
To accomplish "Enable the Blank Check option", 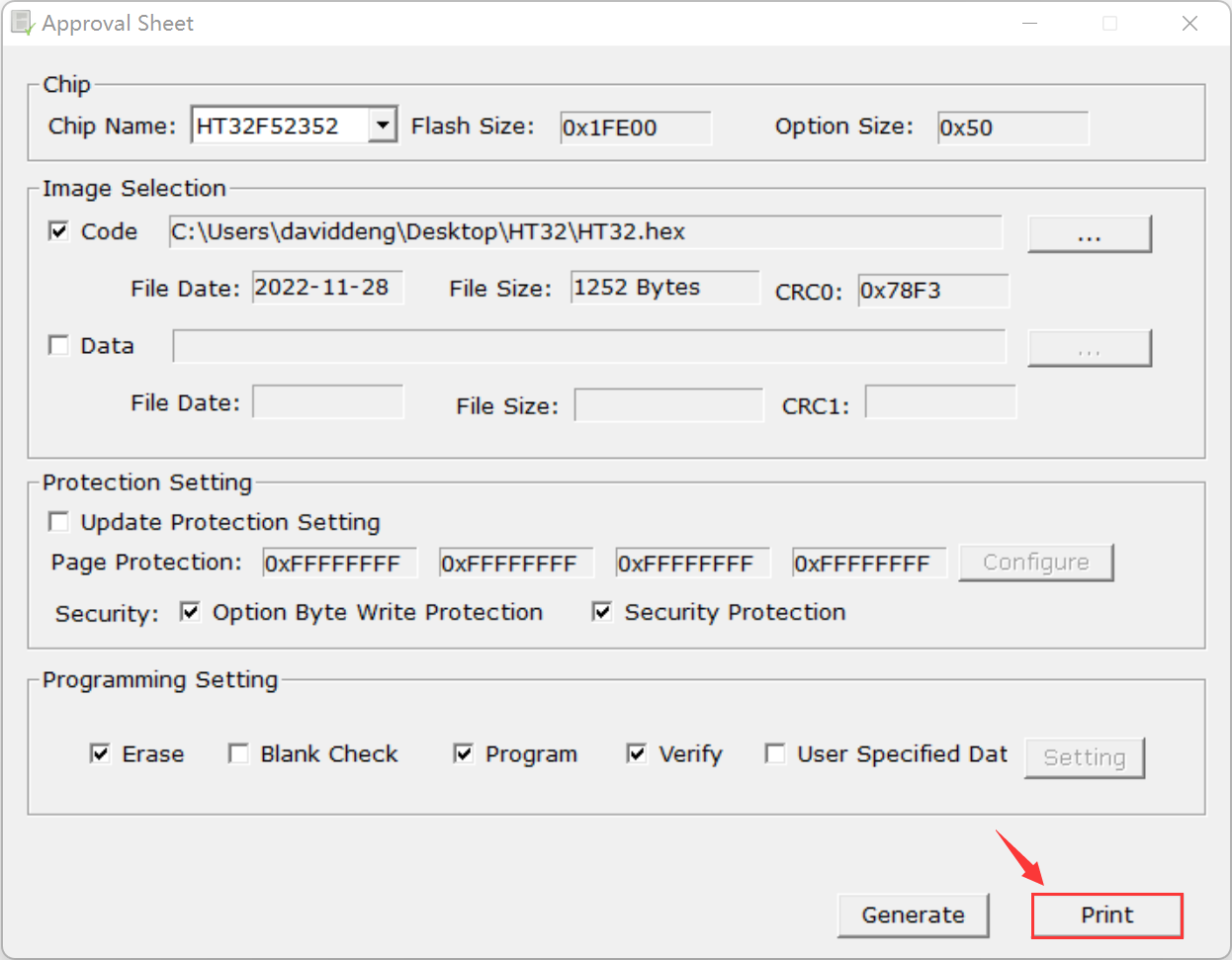I will (238, 754).
